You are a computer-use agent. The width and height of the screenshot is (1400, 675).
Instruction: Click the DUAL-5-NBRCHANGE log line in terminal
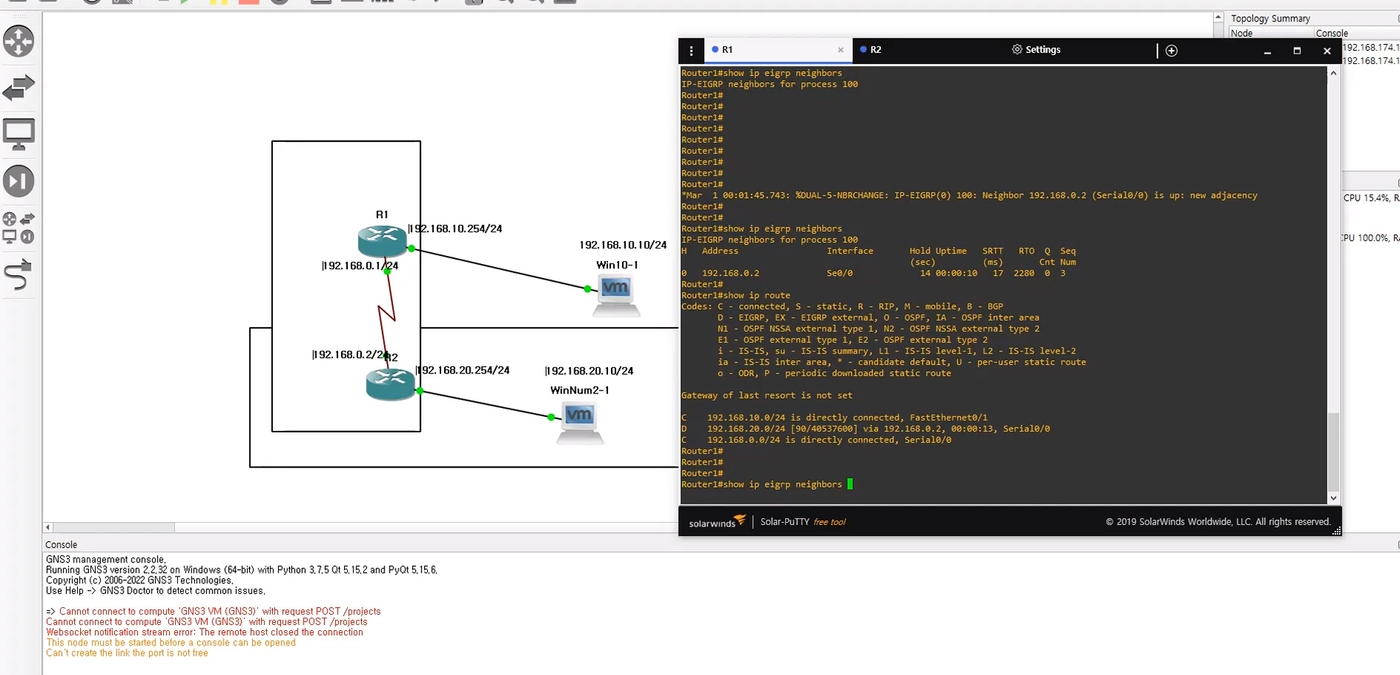pyautogui.click(x=969, y=195)
